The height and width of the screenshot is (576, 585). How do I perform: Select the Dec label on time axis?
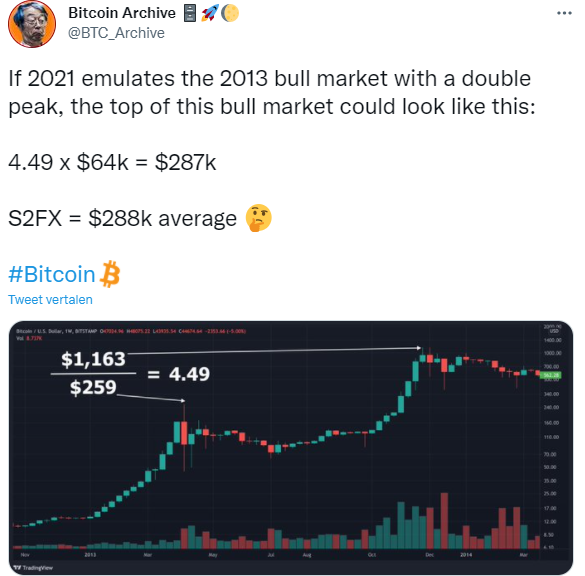point(429,555)
